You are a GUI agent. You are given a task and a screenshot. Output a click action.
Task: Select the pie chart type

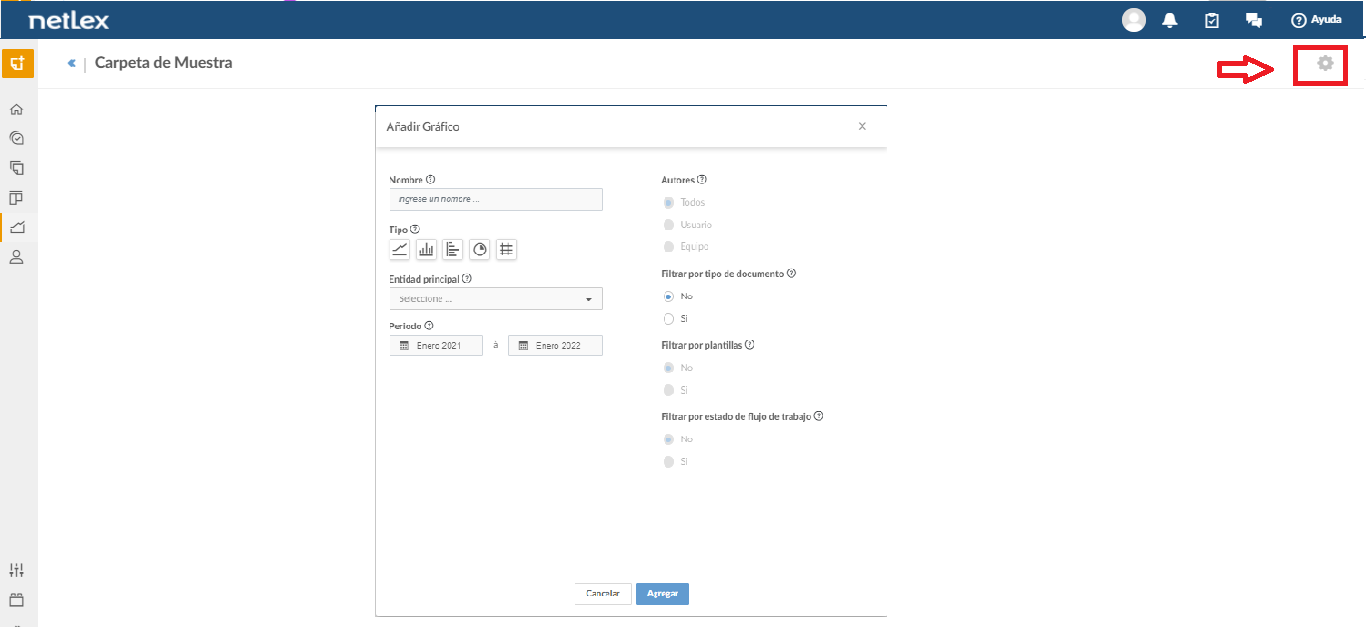pos(480,249)
